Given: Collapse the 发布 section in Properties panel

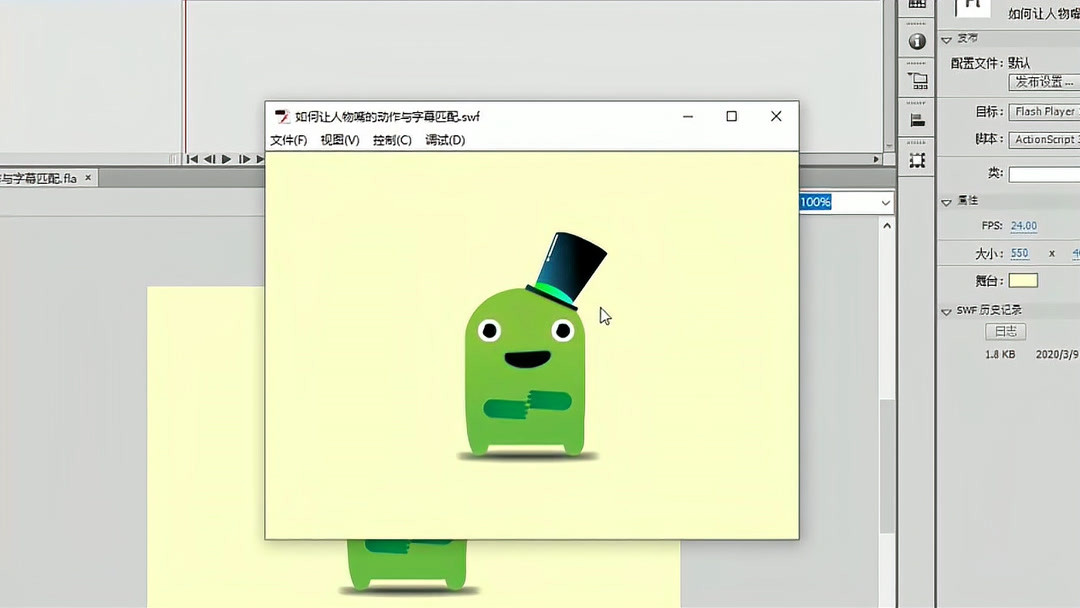Looking at the screenshot, I should (946, 41).
